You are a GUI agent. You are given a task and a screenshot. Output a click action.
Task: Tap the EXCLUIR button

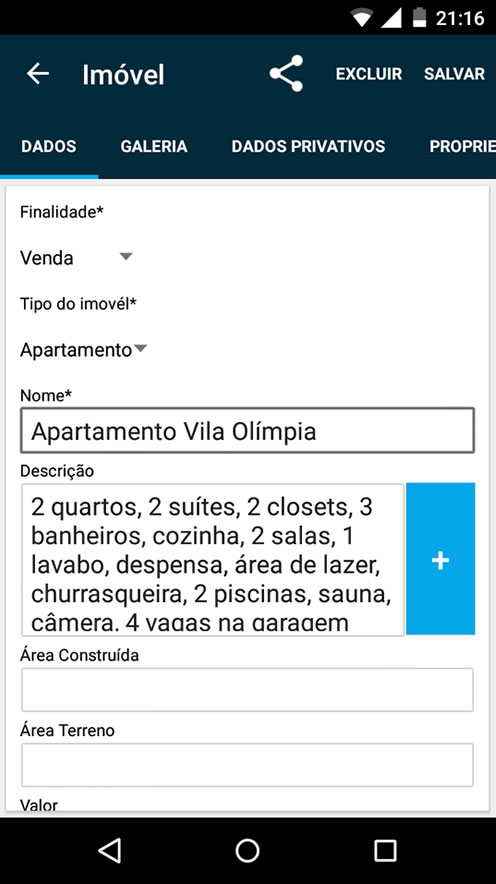point(369,74)
